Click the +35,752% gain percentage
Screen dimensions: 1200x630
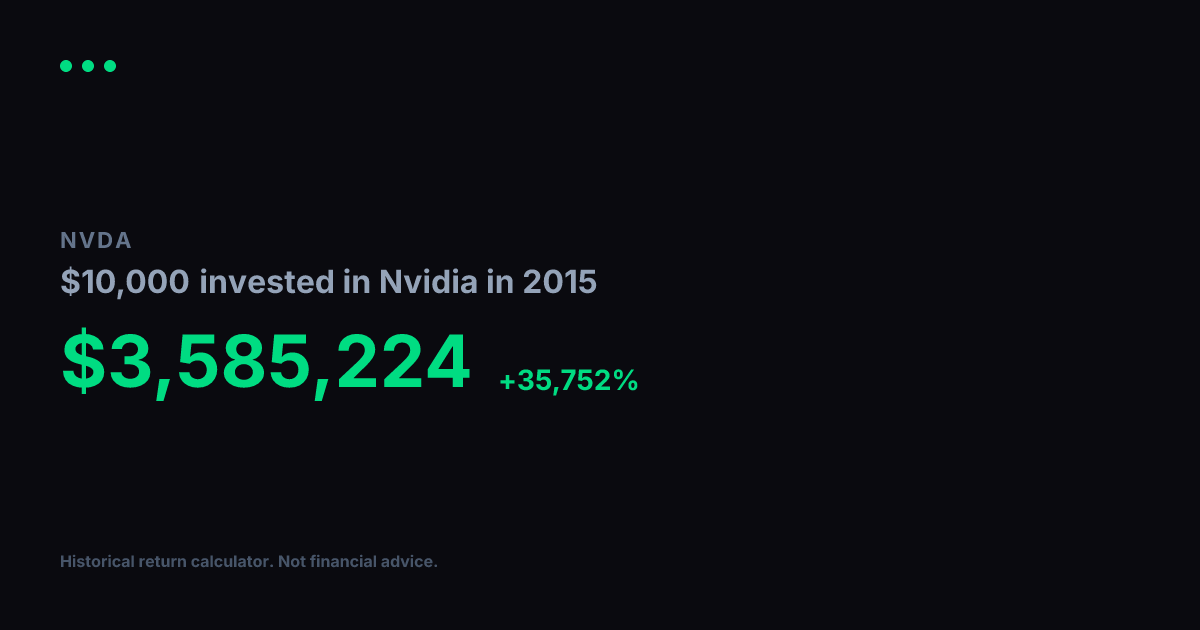568,380
